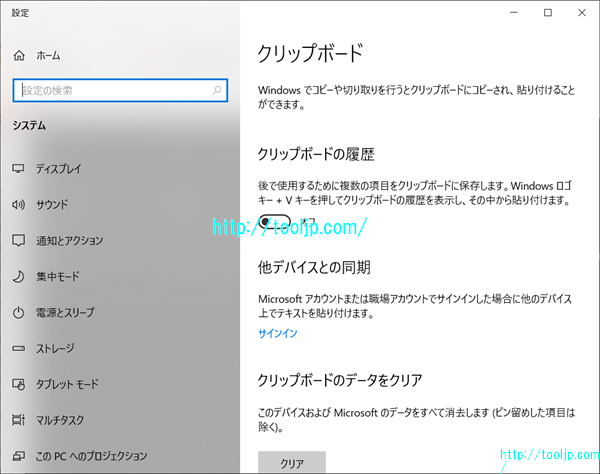Focus the settings search field
Viewport: 600px width, 474px height.
(x=120, y=91)
